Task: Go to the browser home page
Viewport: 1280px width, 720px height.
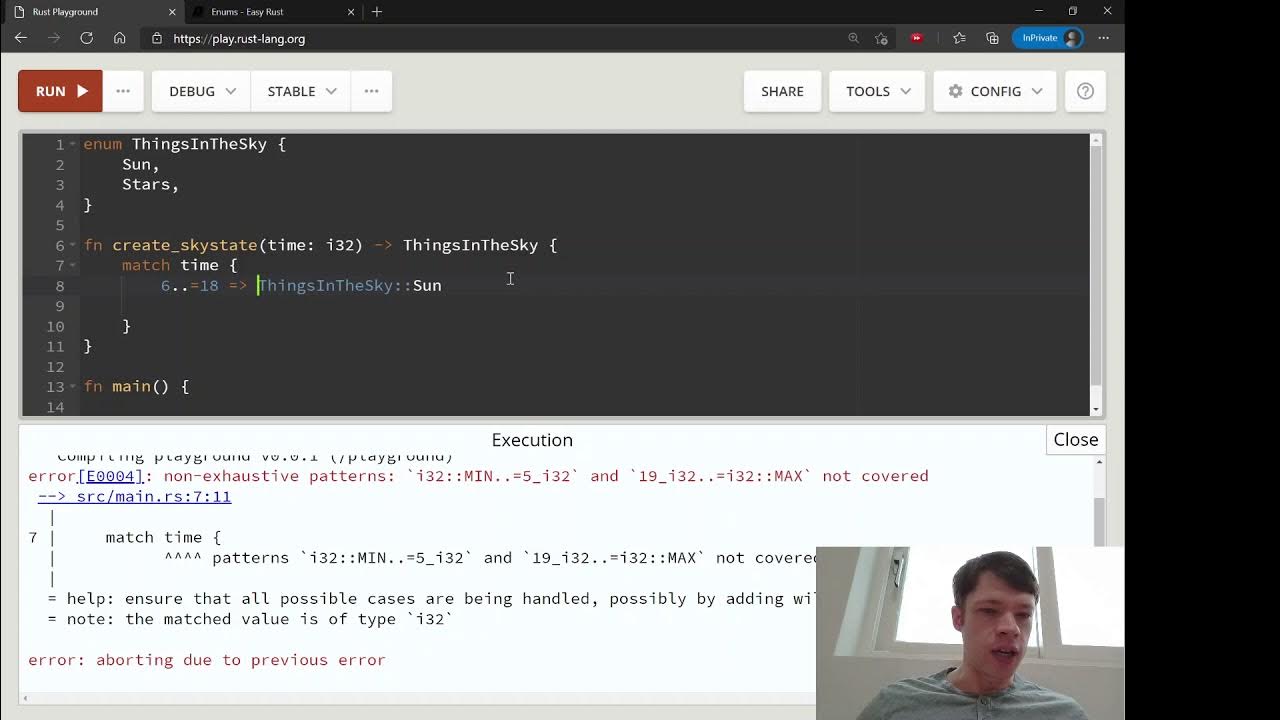Action: [120, 38]
